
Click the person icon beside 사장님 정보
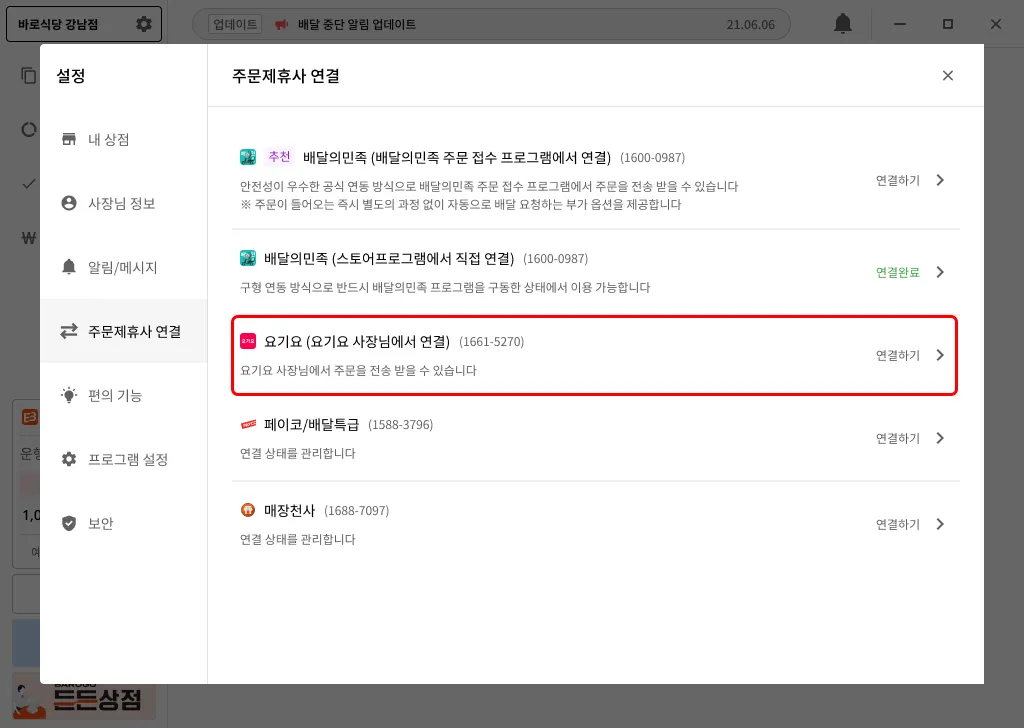pyautogui.click(x=69, y=203)
